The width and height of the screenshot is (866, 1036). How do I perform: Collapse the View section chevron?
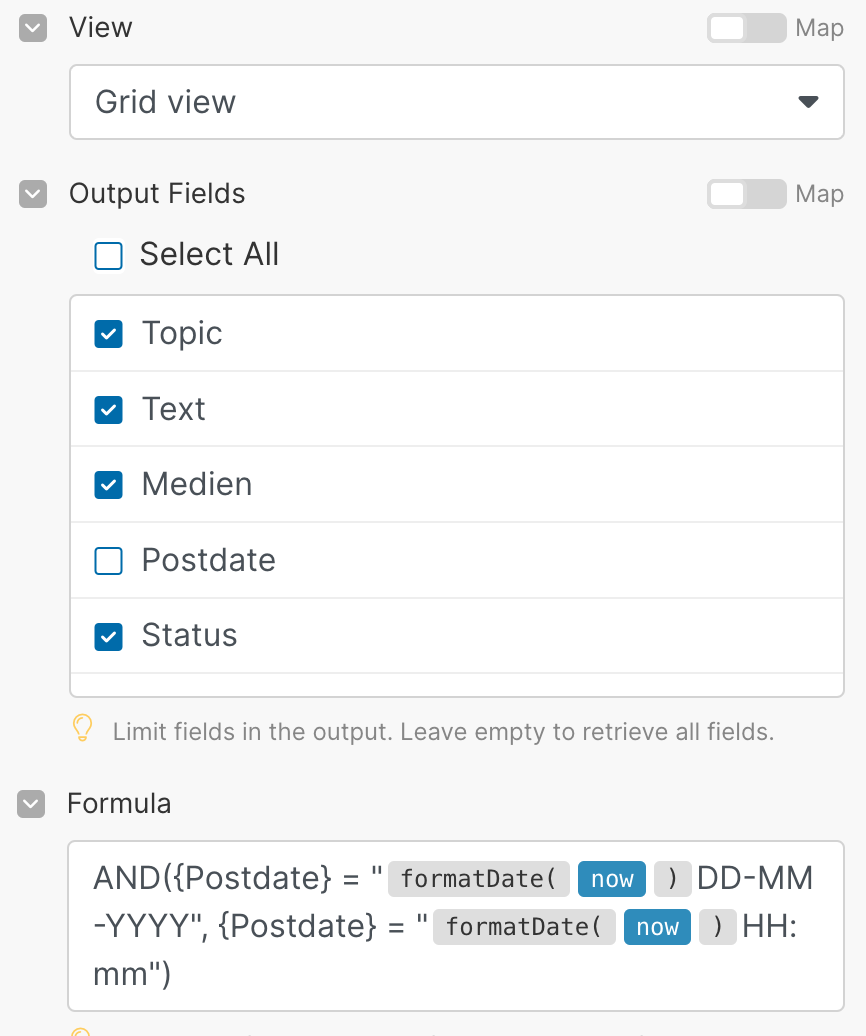point(33,28)
